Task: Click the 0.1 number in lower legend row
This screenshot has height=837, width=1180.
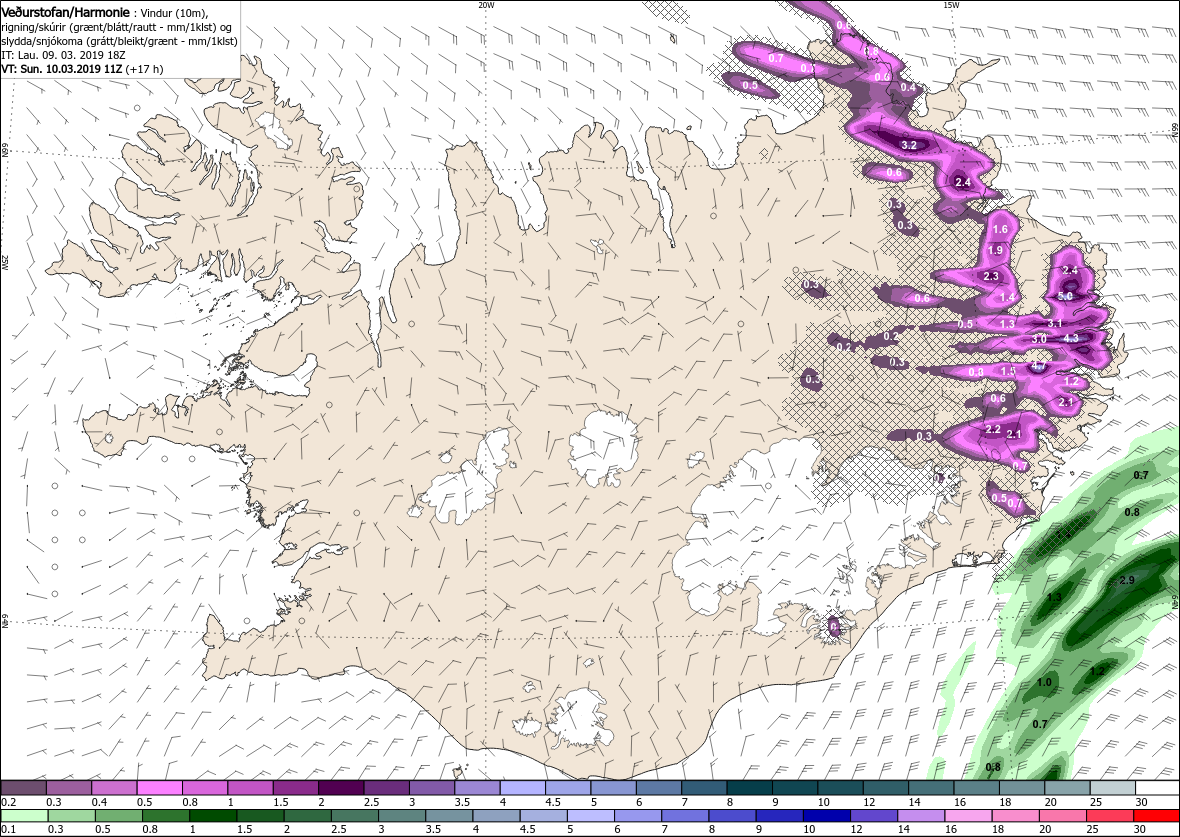Action: (8, 830)
